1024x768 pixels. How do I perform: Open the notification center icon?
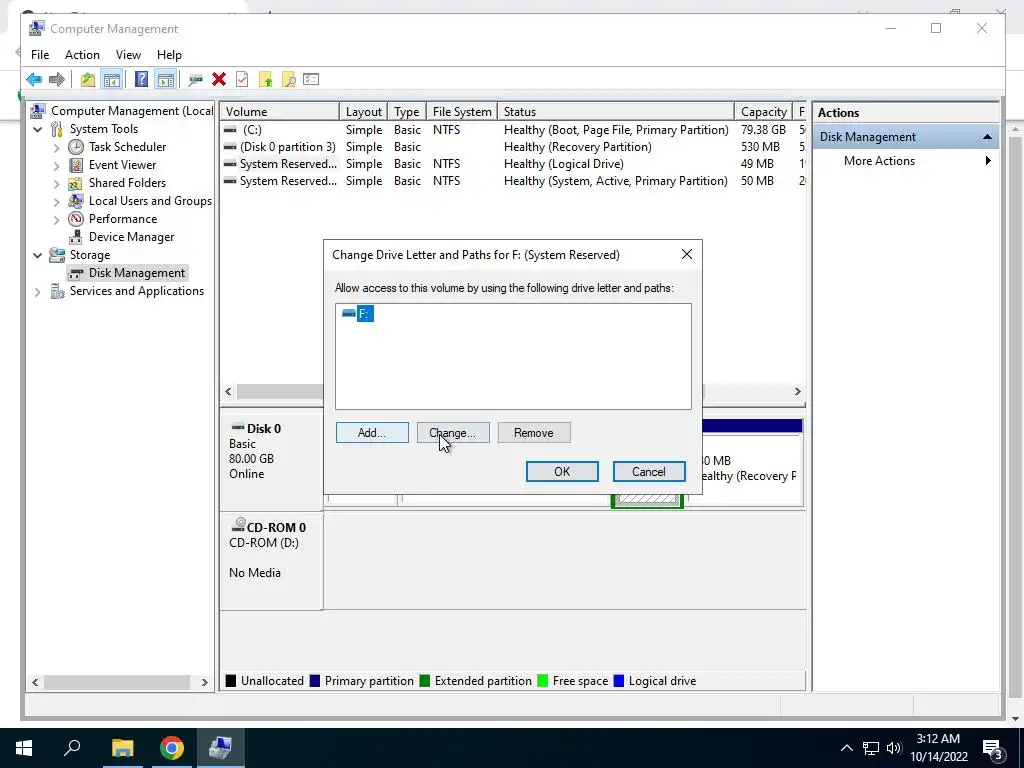[993, 748]
